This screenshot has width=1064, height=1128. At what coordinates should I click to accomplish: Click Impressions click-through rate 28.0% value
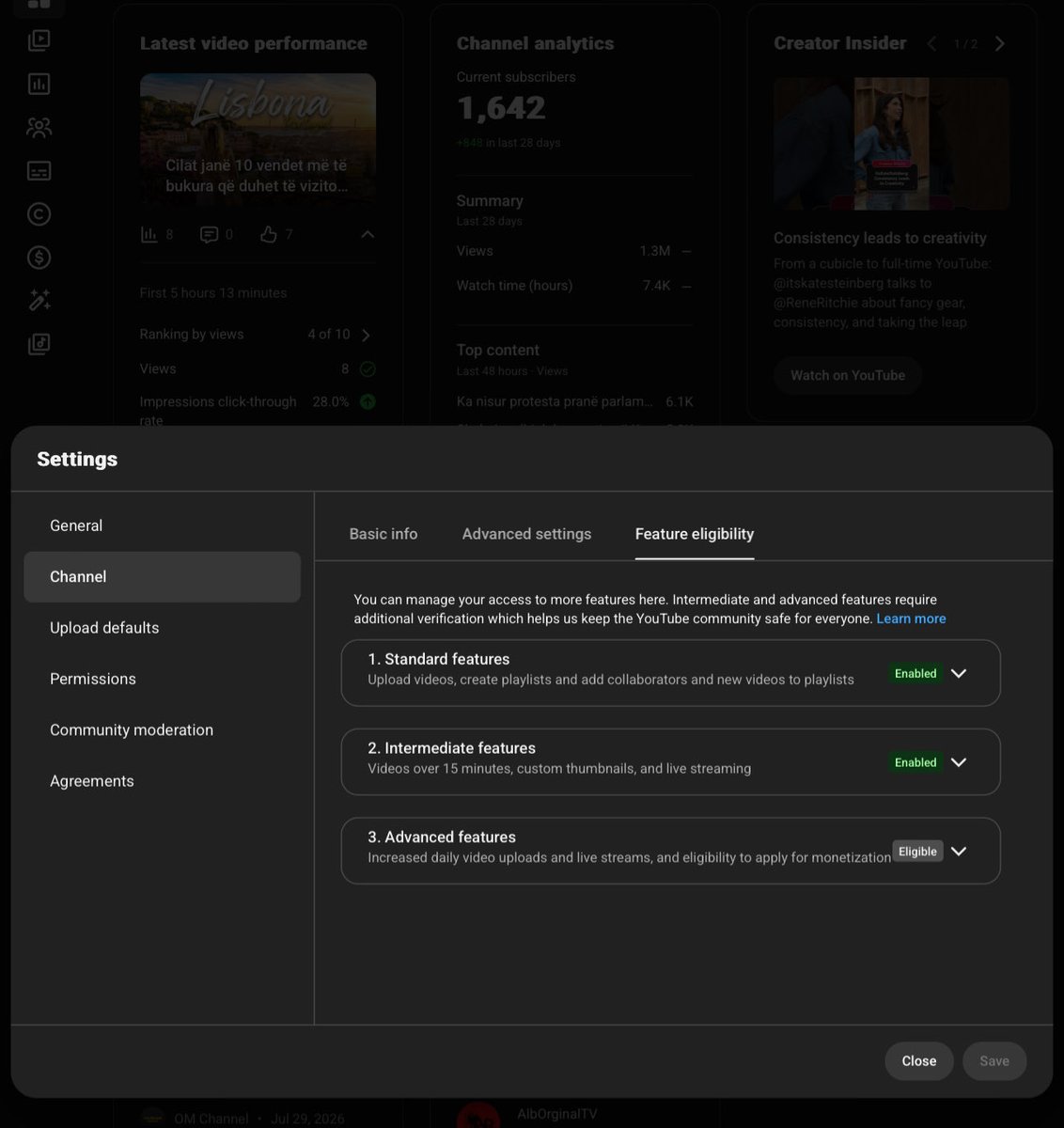pos(331,401)
